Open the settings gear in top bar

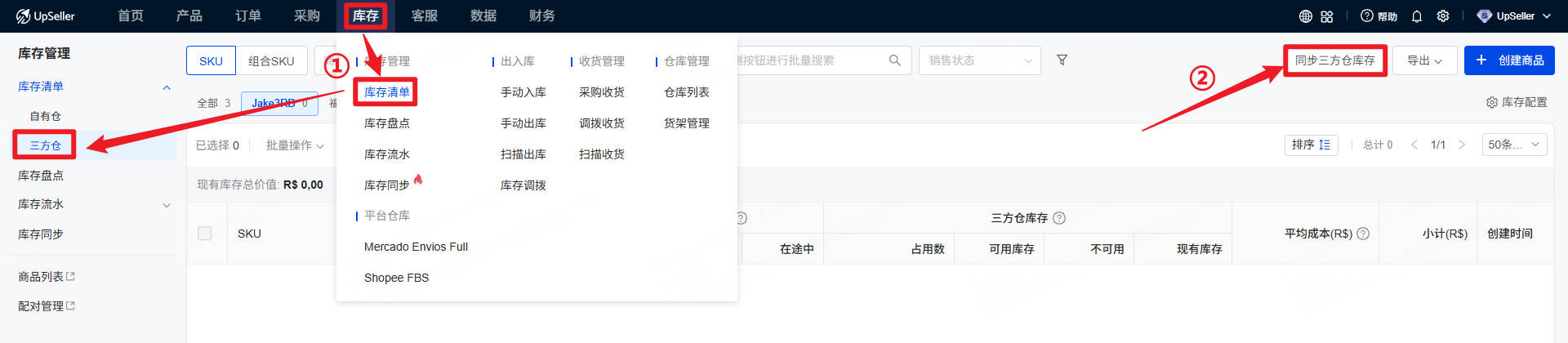click(1443, 16)
